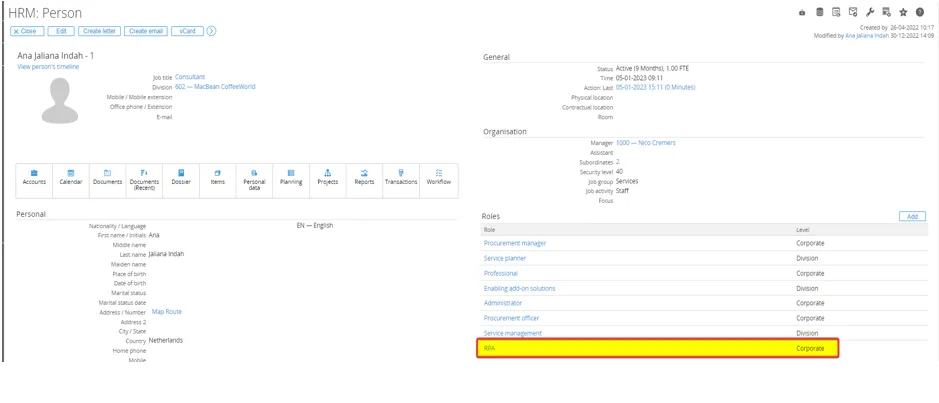The image size is (939, 403).
Task: Click the Add button in Roles
Action: (x=911, y=216)
